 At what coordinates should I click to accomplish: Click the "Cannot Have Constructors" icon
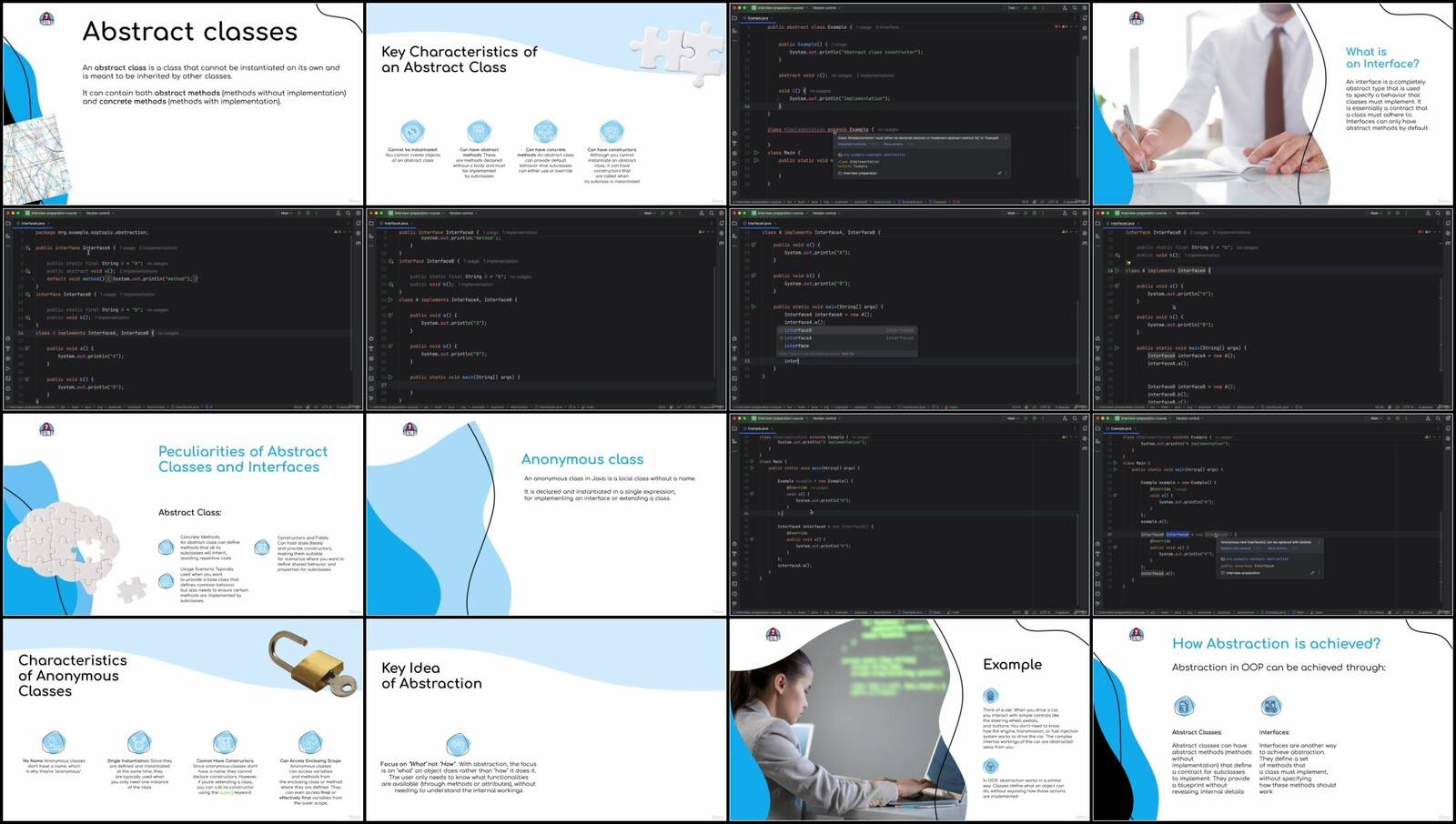point(225,742)
